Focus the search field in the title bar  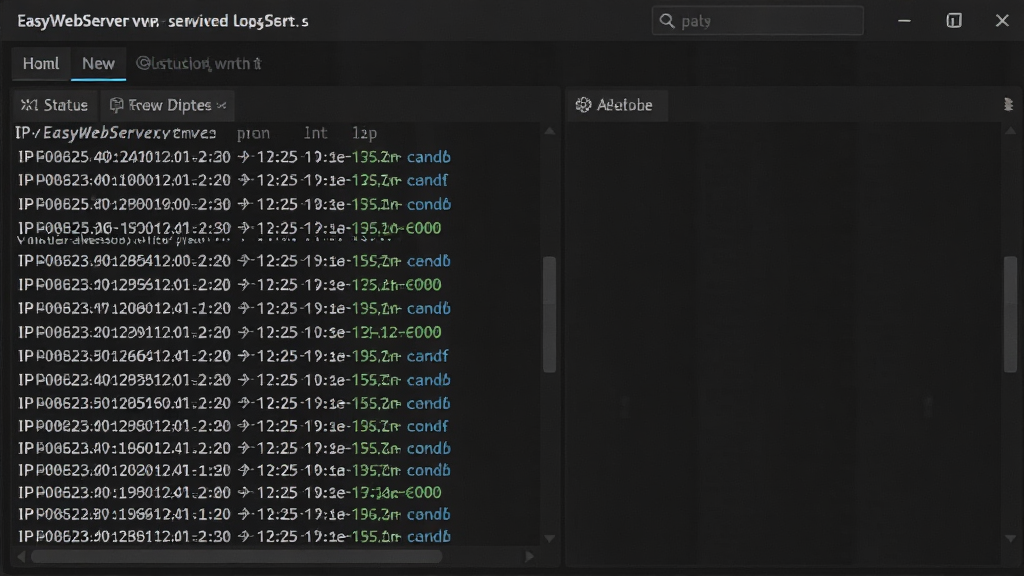tap(758, 21)
